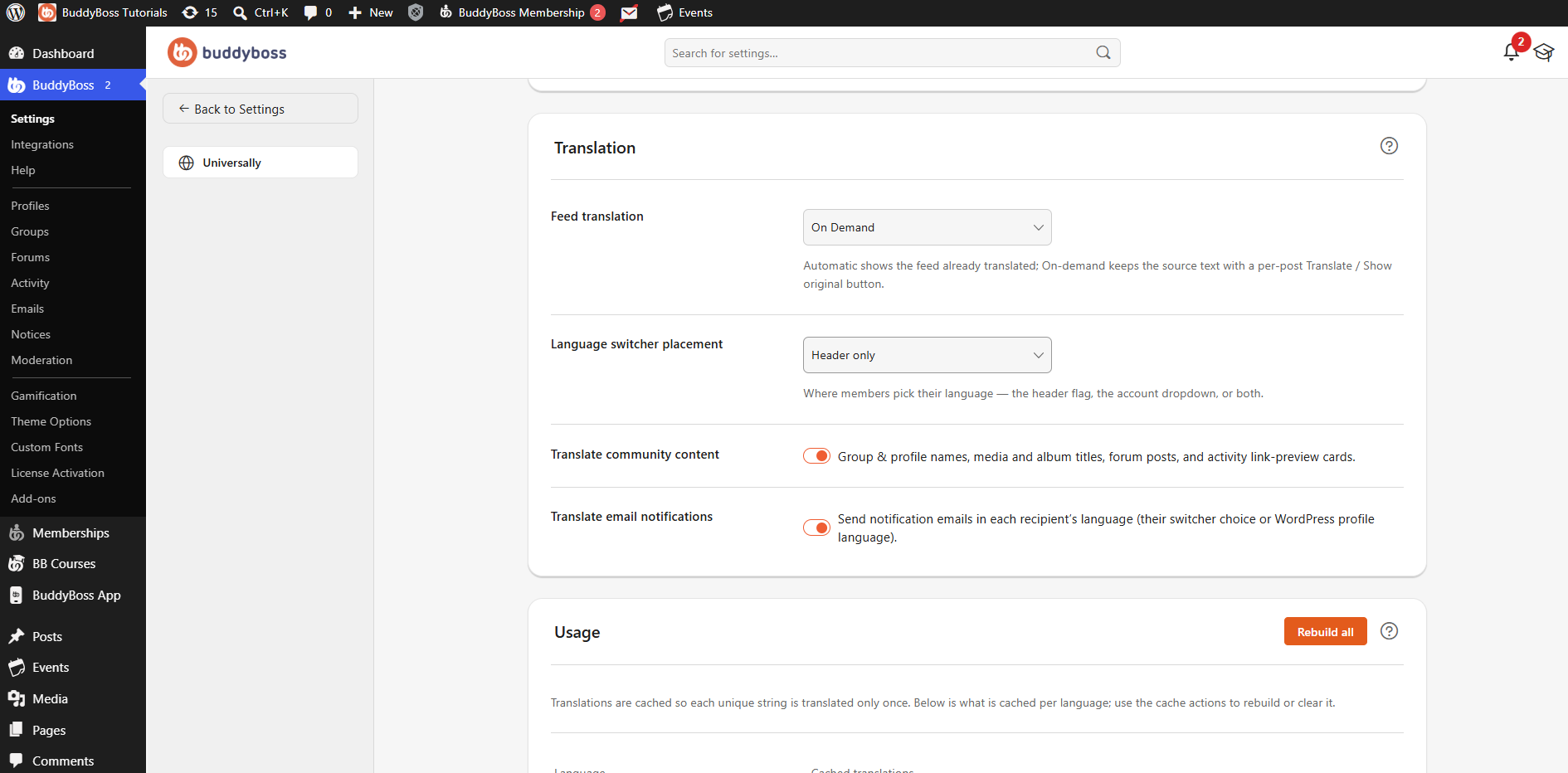Open the updates icon showing 15
This screenshot has width=1568, height=773.
[x=200, y=12]
